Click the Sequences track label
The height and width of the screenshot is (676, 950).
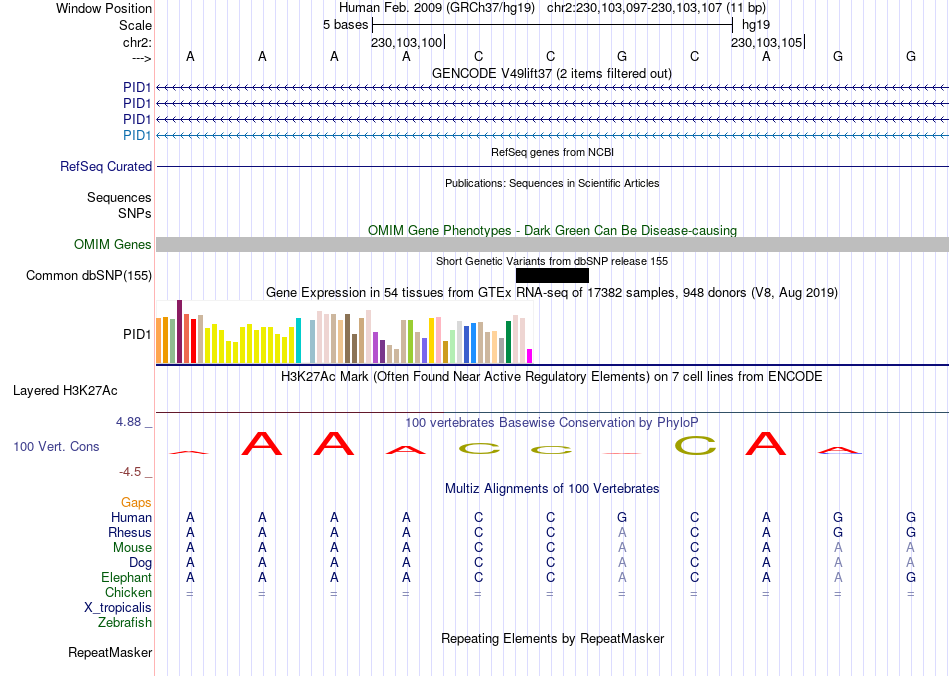(x=119, y=197)
